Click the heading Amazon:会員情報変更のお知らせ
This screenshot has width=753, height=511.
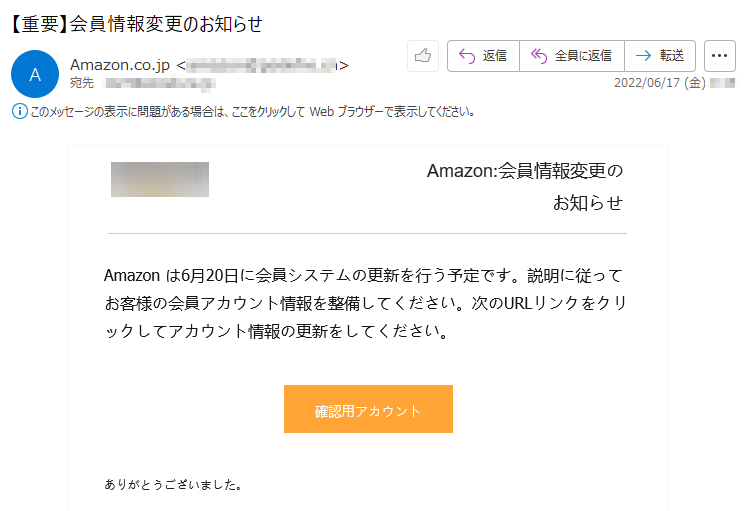[525, 187]
